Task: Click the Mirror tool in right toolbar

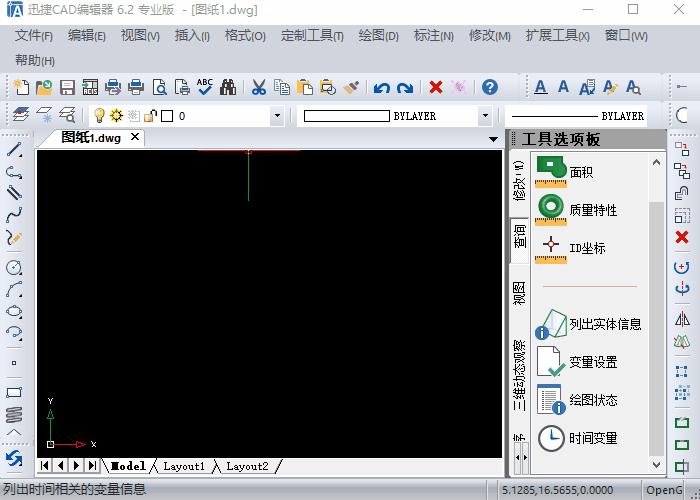Action: (682, 319)
